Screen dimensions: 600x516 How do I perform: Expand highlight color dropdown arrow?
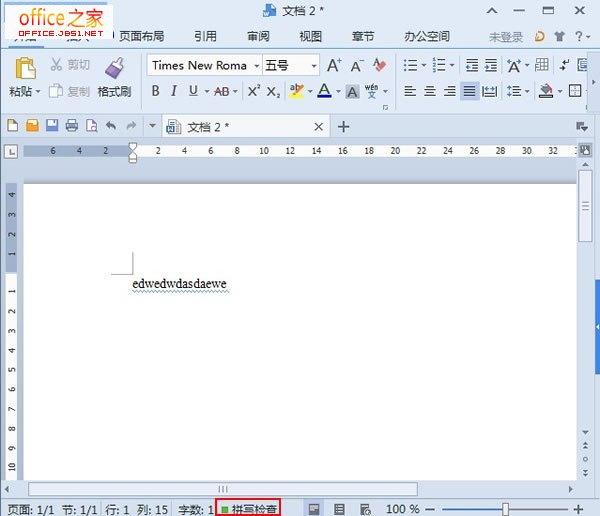(x=310, y=91)
